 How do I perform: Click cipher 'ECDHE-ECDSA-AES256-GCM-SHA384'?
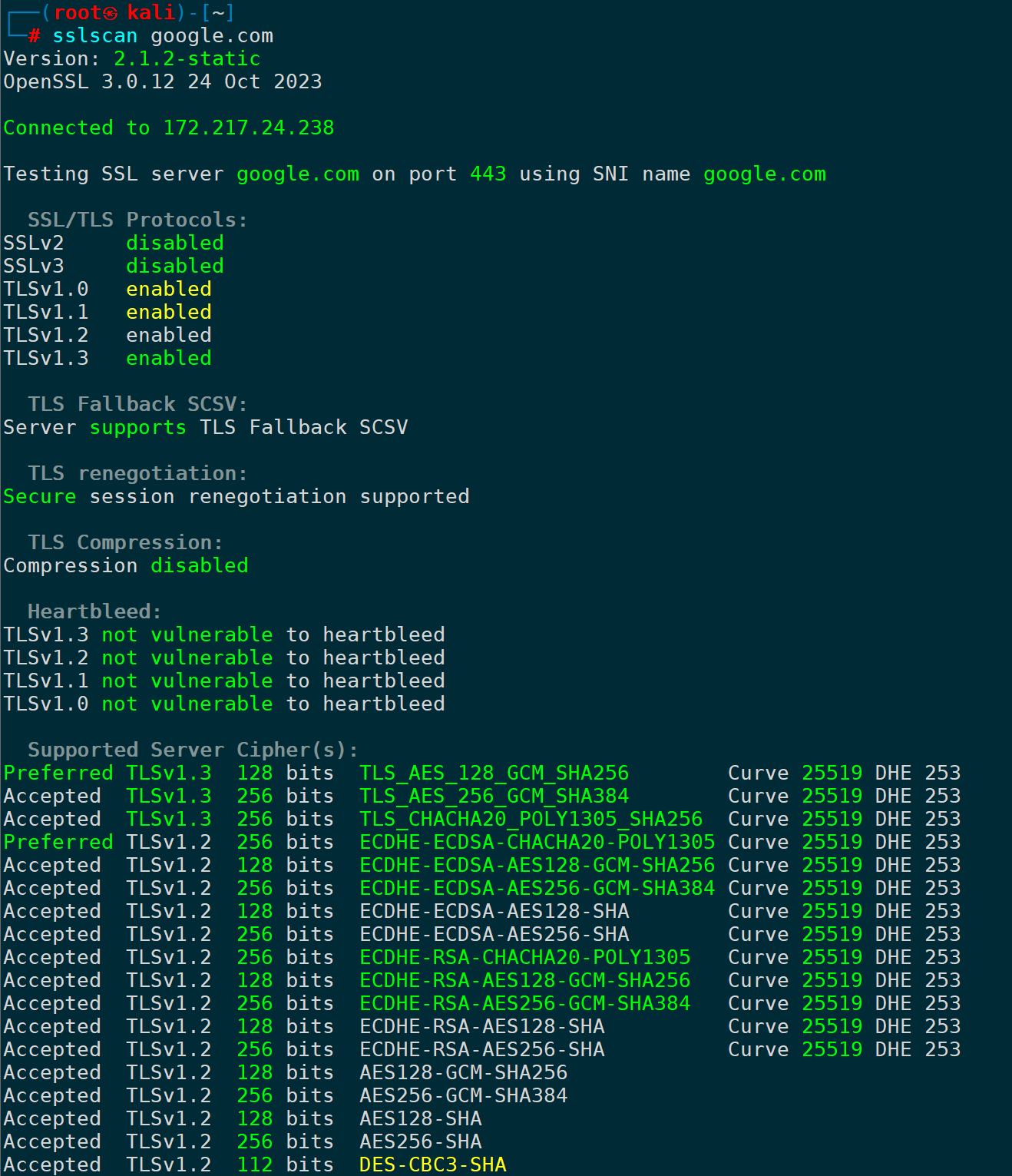(537, 889)
